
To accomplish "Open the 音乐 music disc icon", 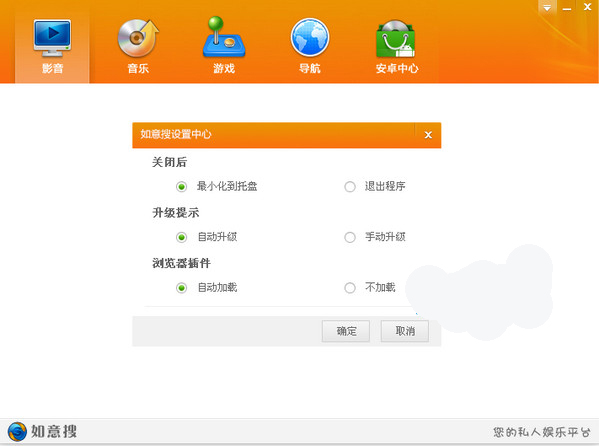I will pos(138,38).
